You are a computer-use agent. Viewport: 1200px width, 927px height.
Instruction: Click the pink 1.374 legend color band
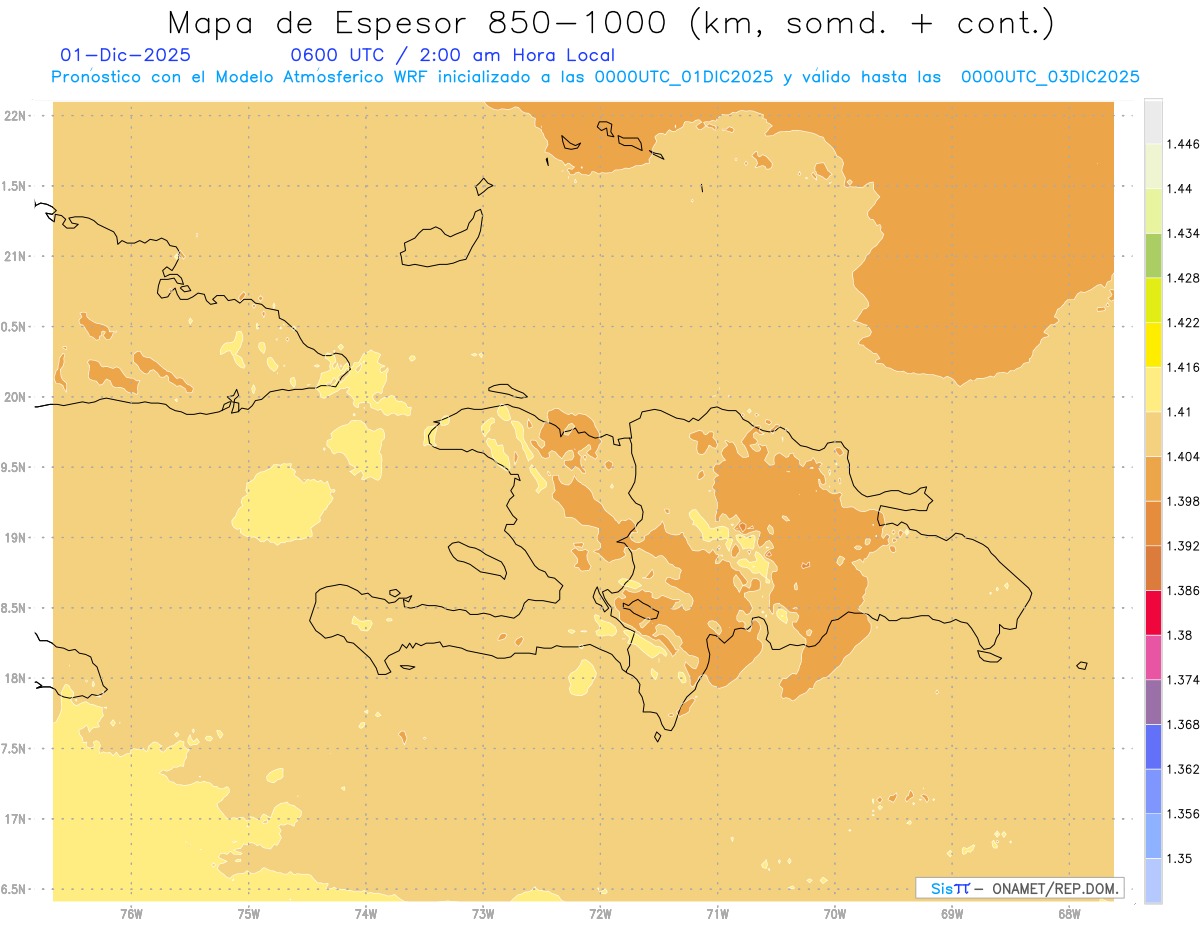pos(1153,657)
